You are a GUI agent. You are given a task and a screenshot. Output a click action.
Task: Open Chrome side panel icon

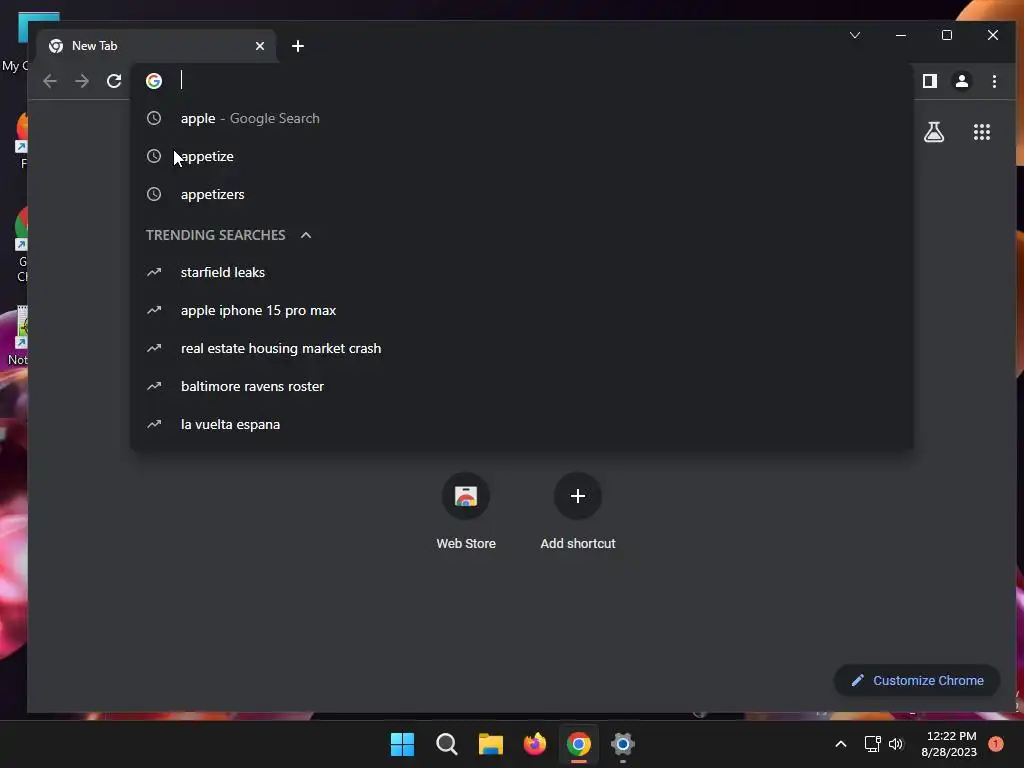coord(930,81)
